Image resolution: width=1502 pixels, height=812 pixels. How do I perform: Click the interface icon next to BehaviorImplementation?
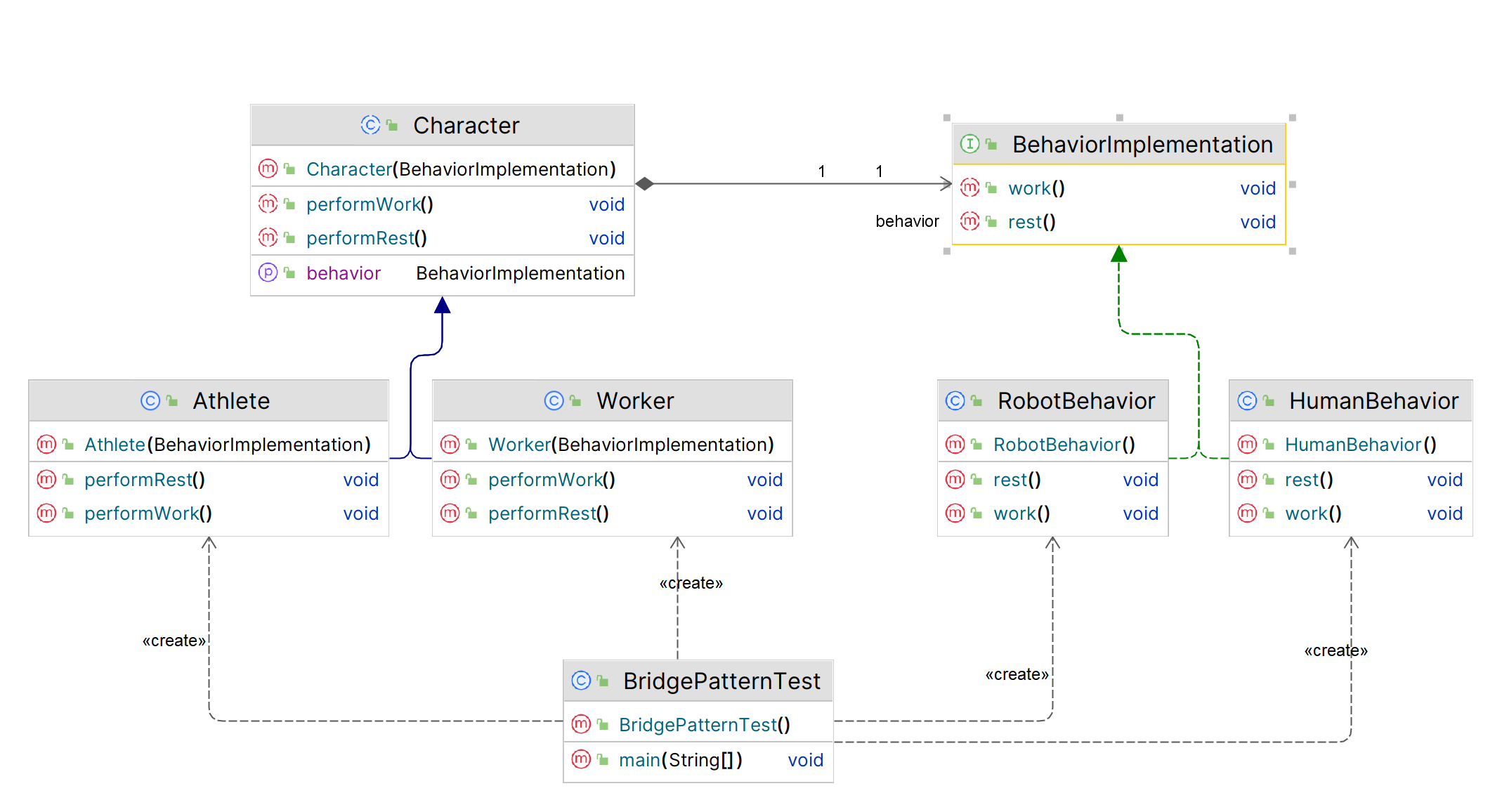point(969,144)
